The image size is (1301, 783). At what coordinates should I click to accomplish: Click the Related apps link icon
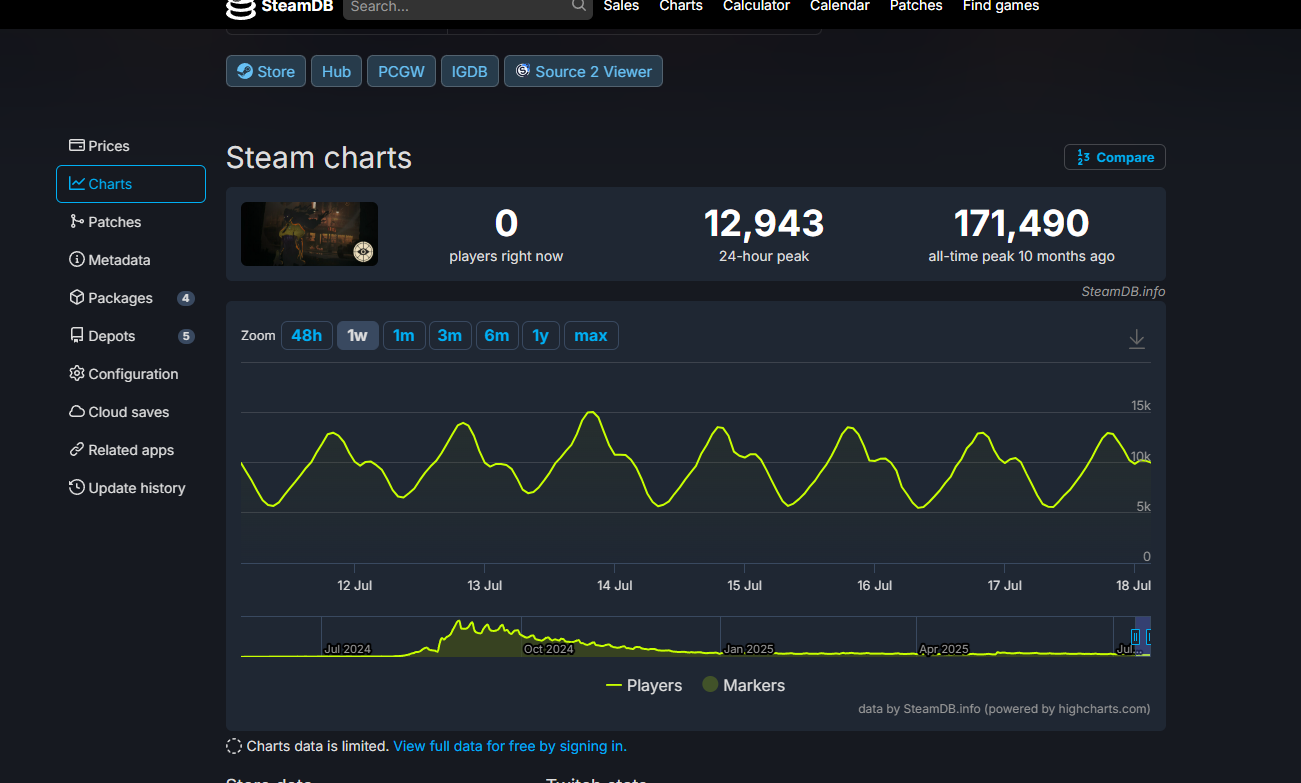point(76,450)
